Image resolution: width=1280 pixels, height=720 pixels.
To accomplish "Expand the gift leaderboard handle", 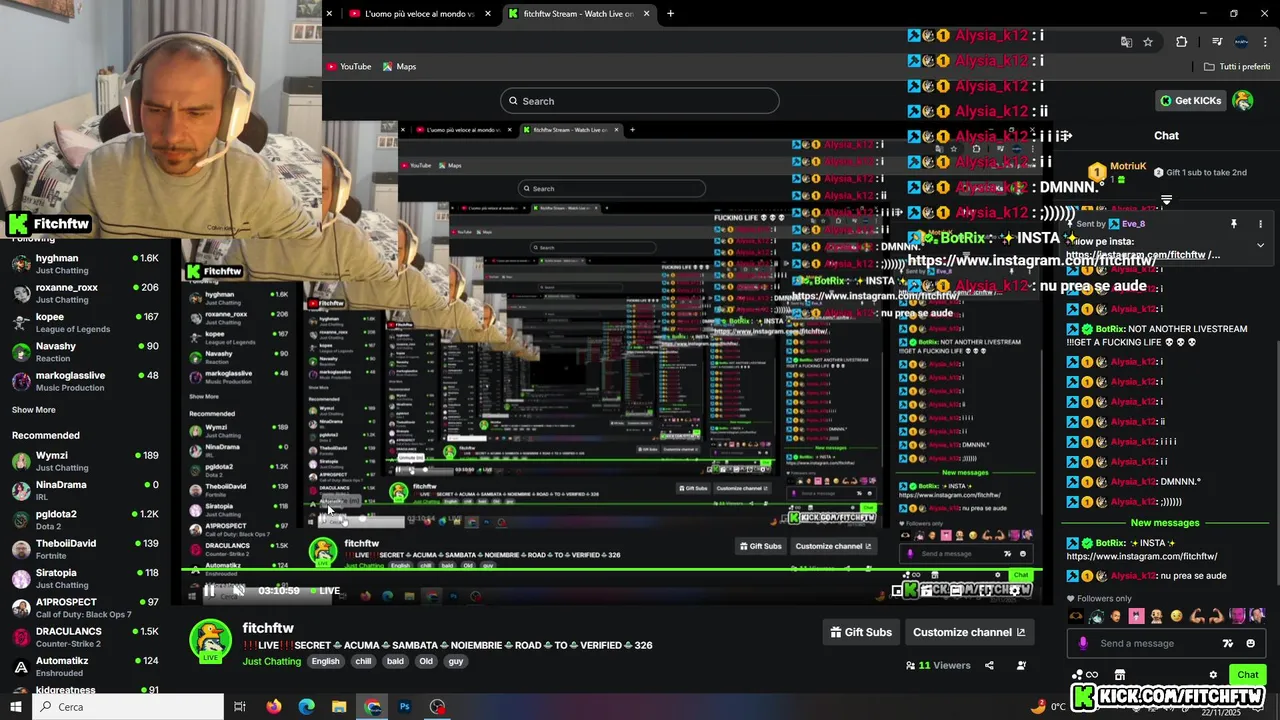I will click(x=1166, y=200).
